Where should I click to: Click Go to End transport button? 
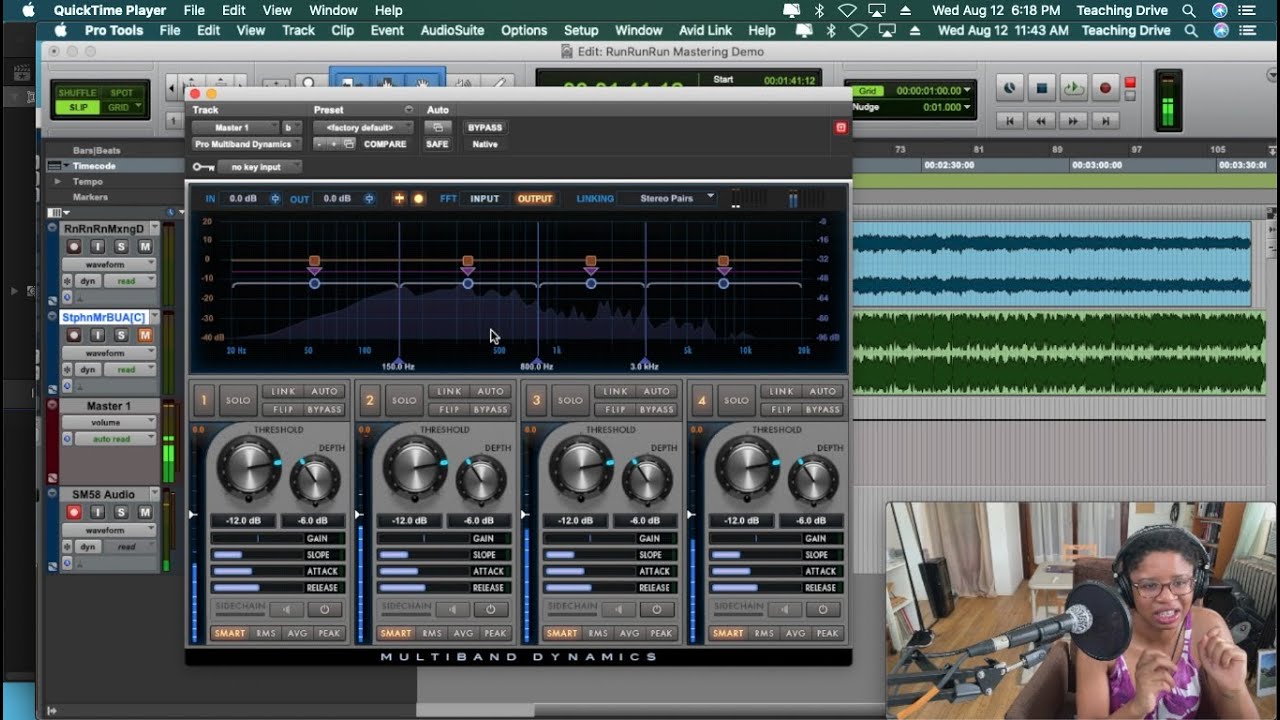pos(1105,120)
